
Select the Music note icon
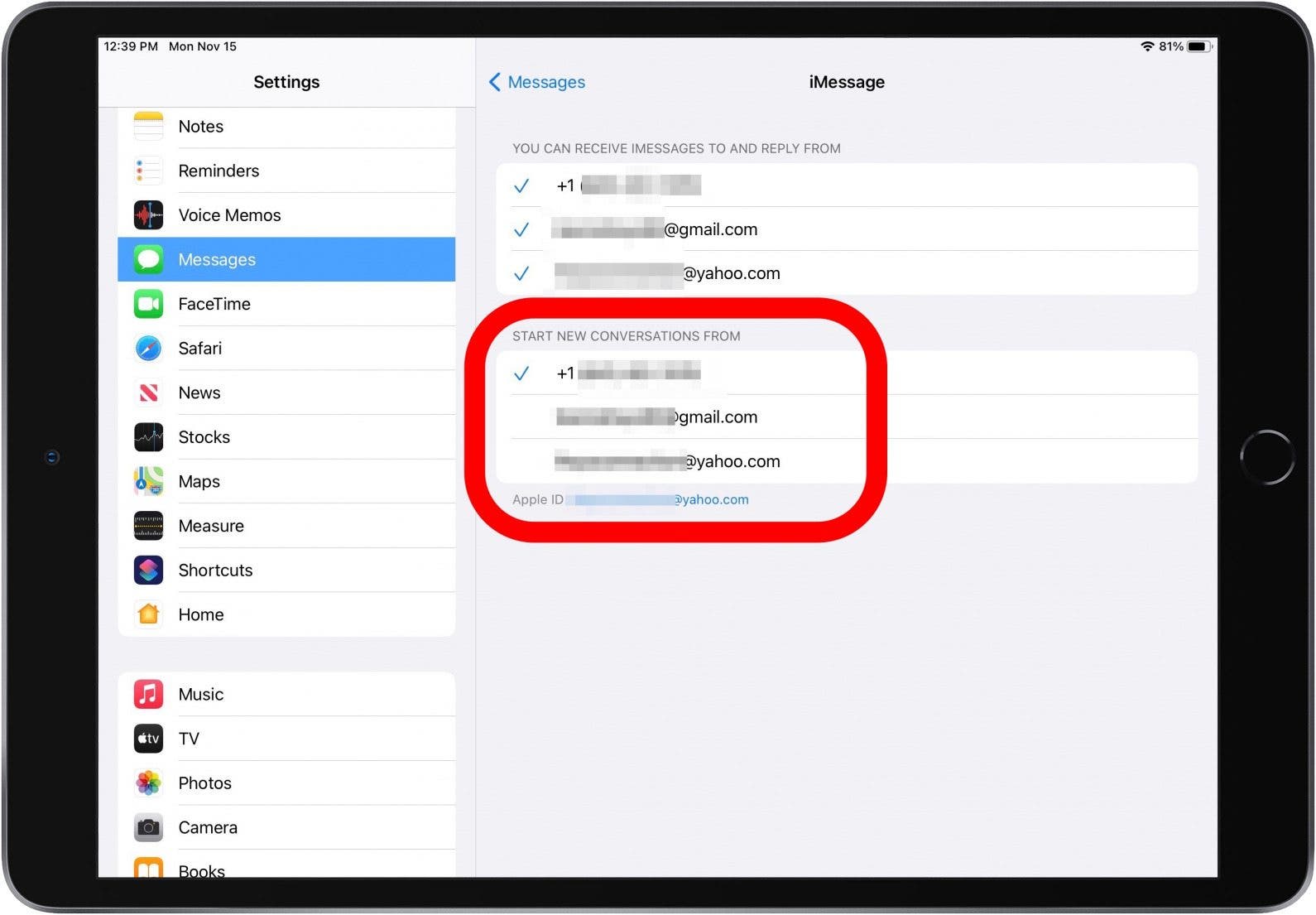(x=148, y=694)
